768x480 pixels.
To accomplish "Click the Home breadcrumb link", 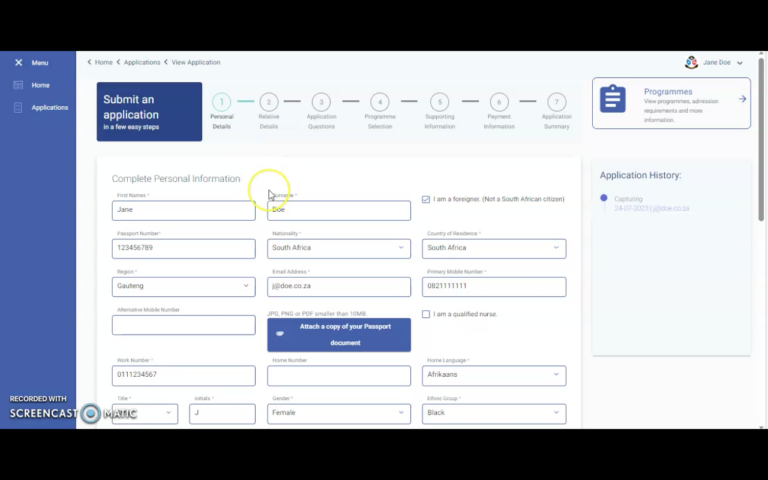I will [x=103, y=62].
